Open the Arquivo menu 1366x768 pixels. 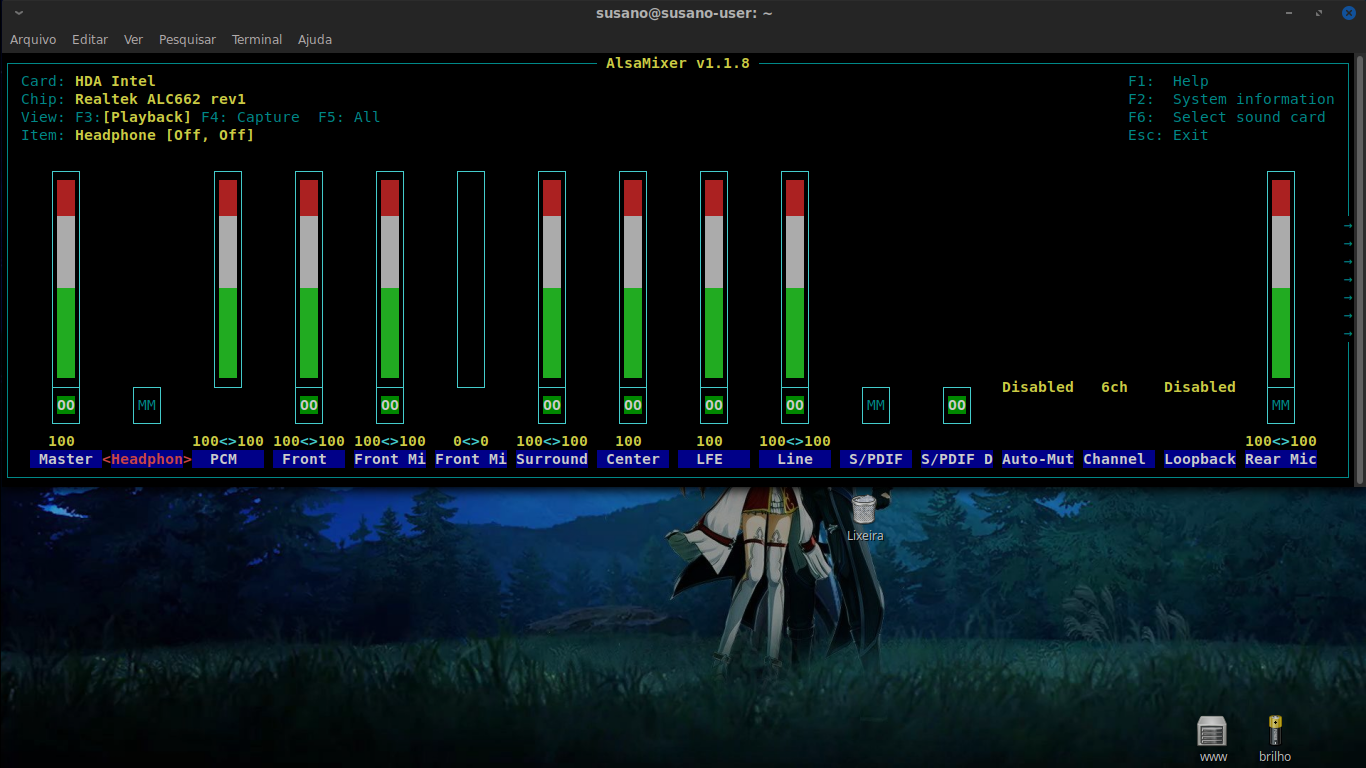point(33,40)
